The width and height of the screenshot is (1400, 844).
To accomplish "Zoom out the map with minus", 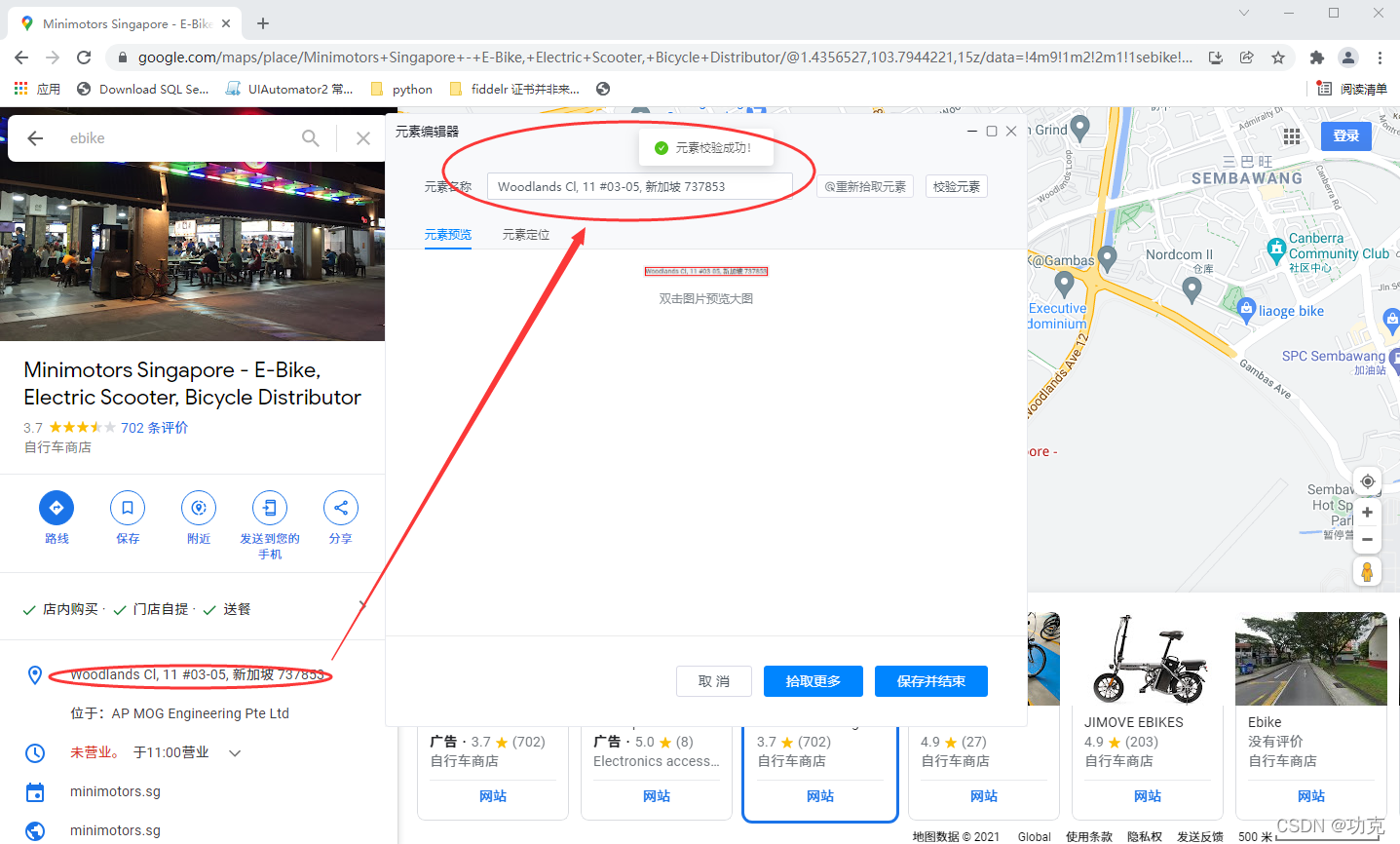I will [x=1368, y=539].
